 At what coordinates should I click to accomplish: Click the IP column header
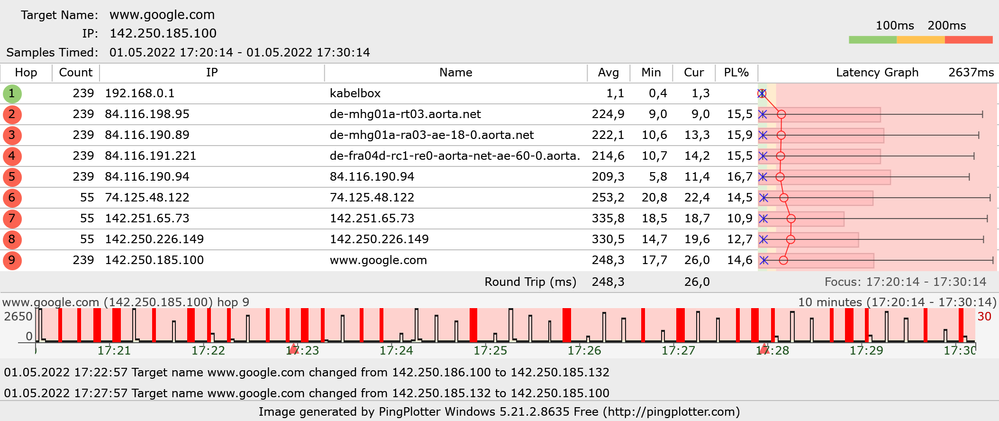(x=212, y=73)
